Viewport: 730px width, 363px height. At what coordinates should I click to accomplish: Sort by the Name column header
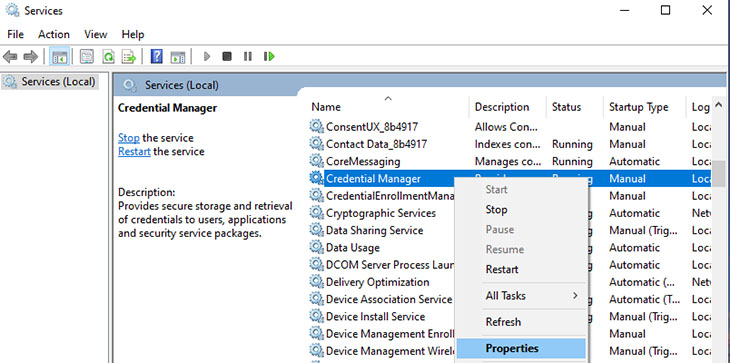(389, 107)
